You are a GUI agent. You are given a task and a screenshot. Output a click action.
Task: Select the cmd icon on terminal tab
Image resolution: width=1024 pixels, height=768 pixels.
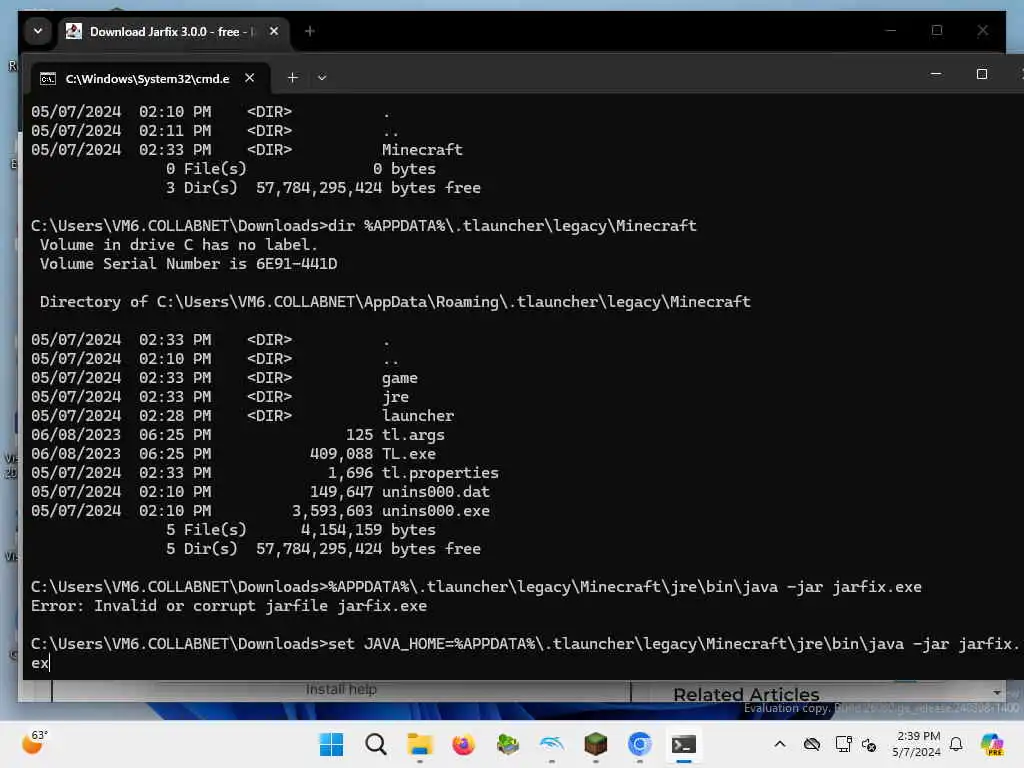pyautogui.click(x=48, y=79)
